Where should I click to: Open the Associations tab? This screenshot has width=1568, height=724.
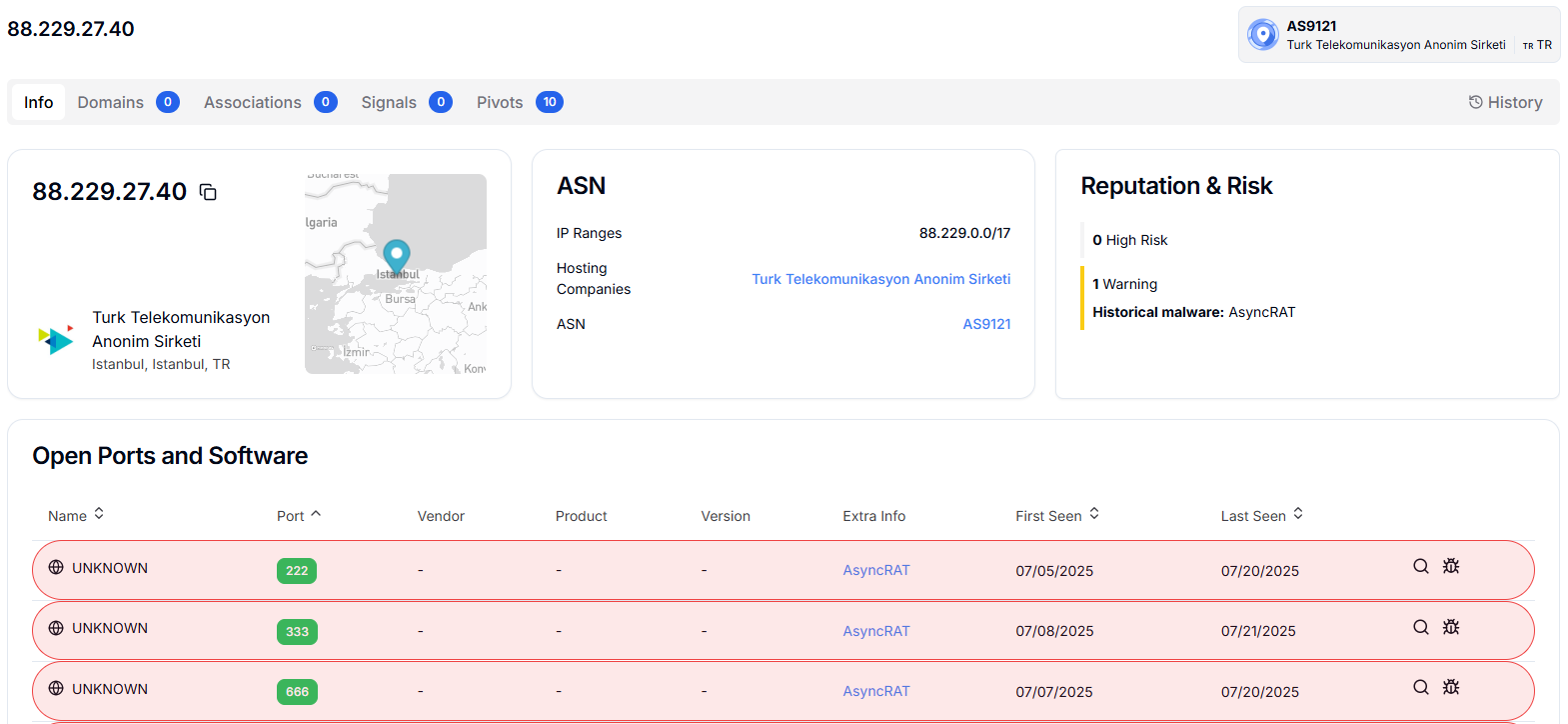click(x=270, y=102)
